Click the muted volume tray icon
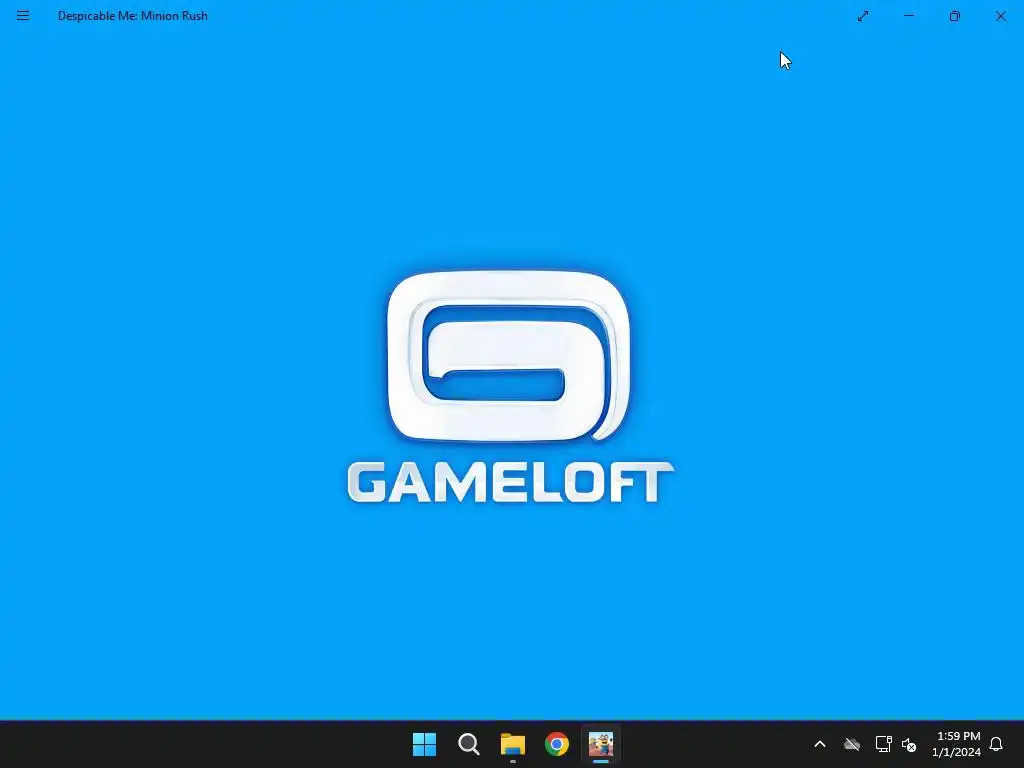The image size is (1024, 768). click(908, 744)
